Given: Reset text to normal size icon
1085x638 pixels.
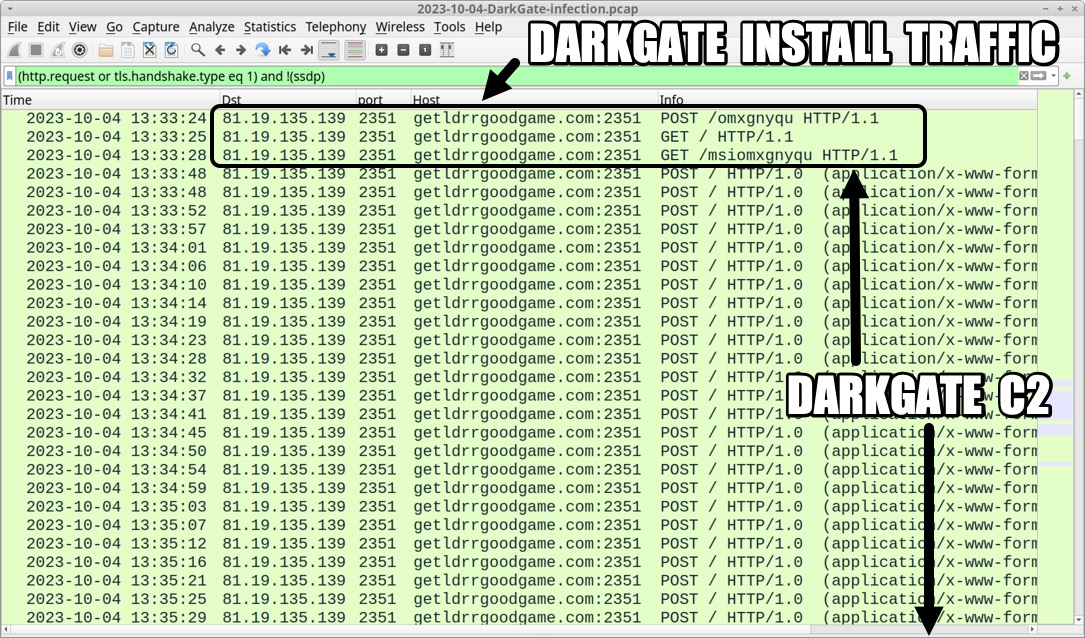Looking at the screenshot, I should [x=425, y=50].
